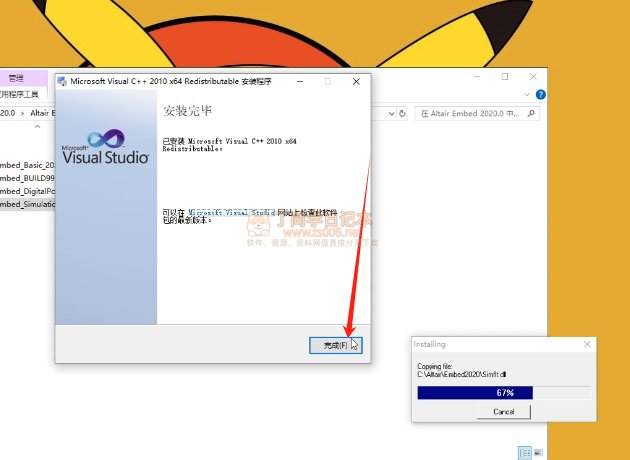Click the 20.0 breadcrumb in address bar
The image size is (630, 460).
(x=8, y=113)
